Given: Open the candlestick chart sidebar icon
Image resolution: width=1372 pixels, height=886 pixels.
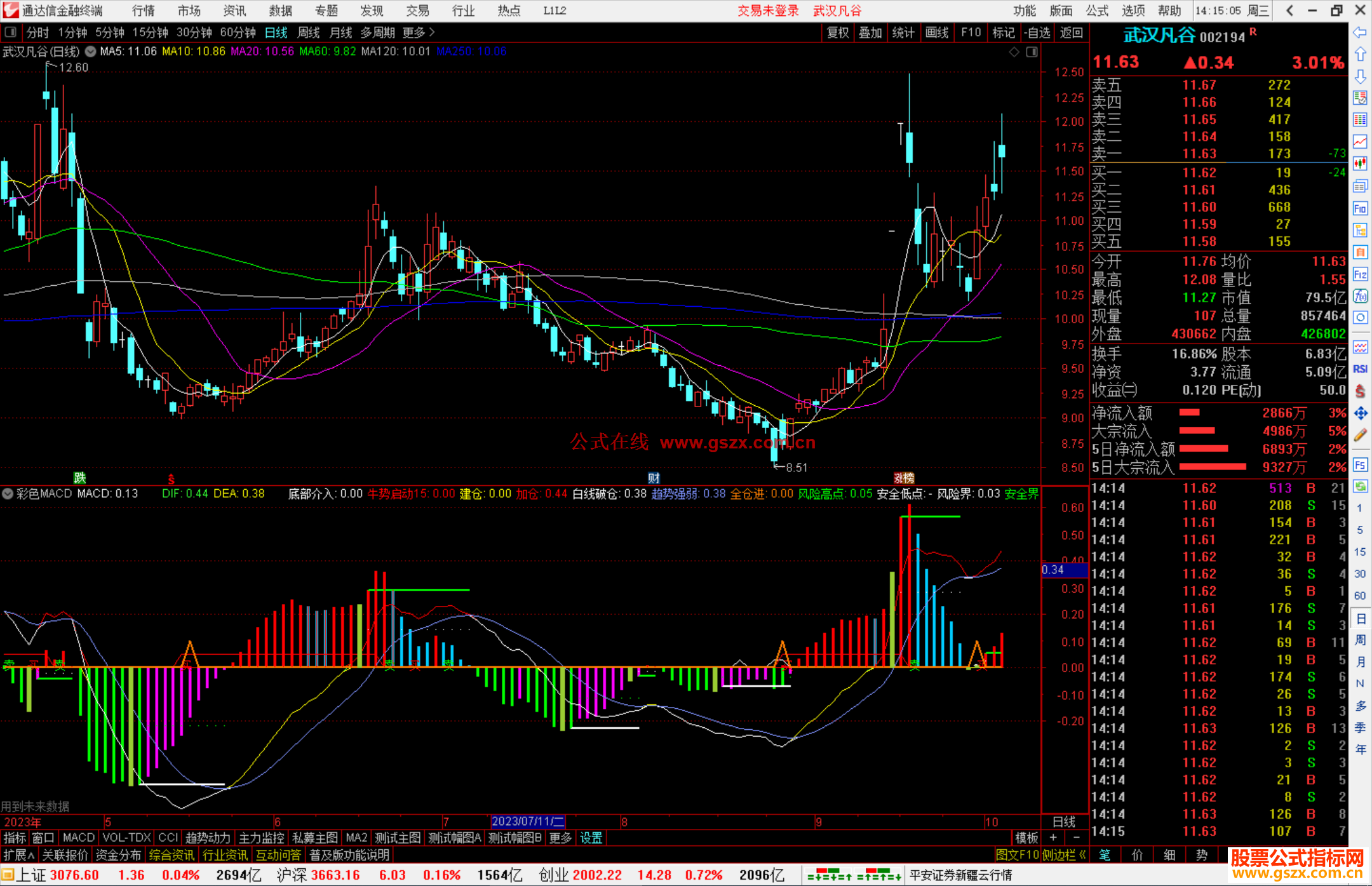Looking at the screenshot, I should pos(1360,163).
